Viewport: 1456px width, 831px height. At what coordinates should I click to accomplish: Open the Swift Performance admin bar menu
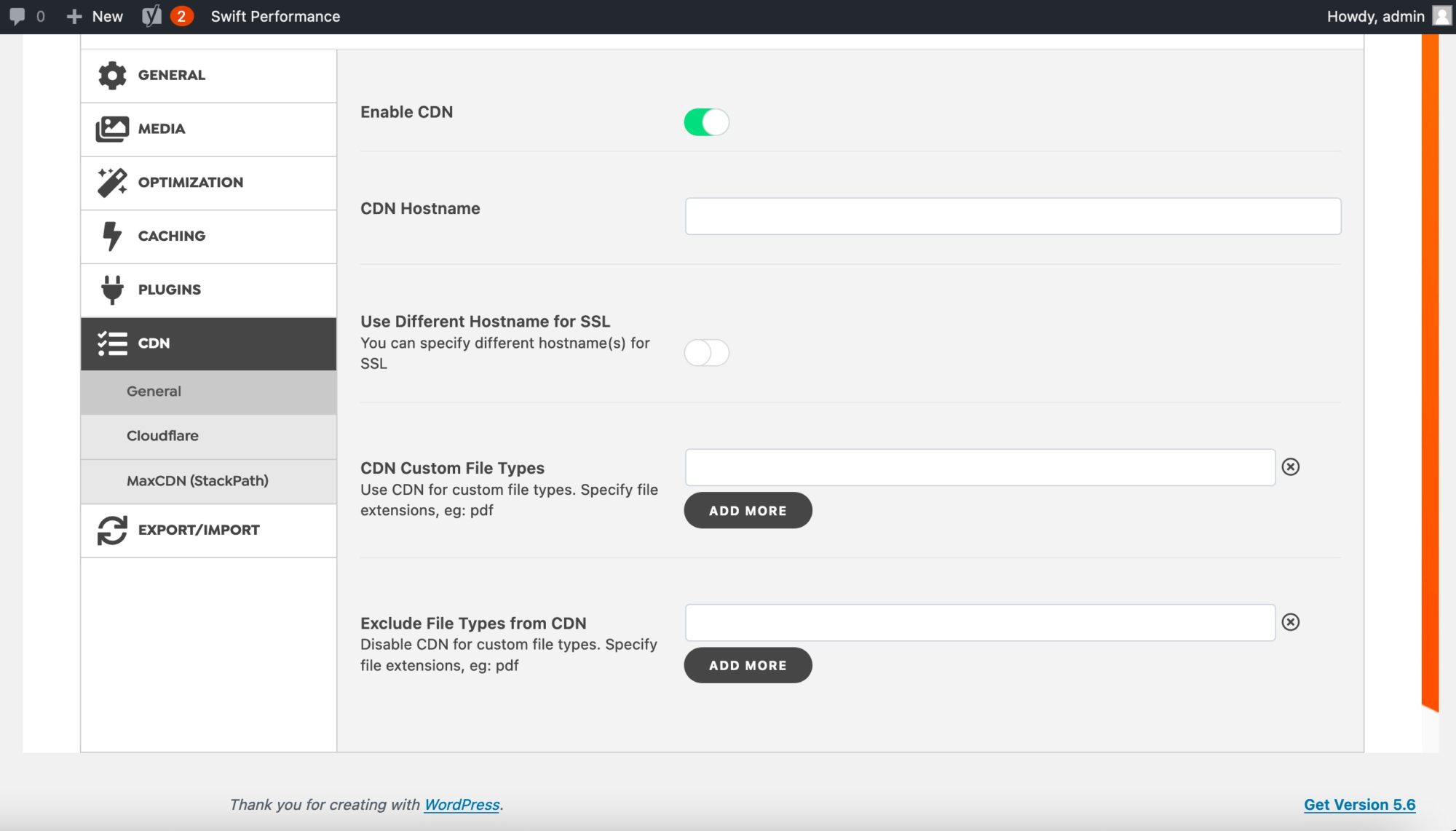click(x=275, y=15)
